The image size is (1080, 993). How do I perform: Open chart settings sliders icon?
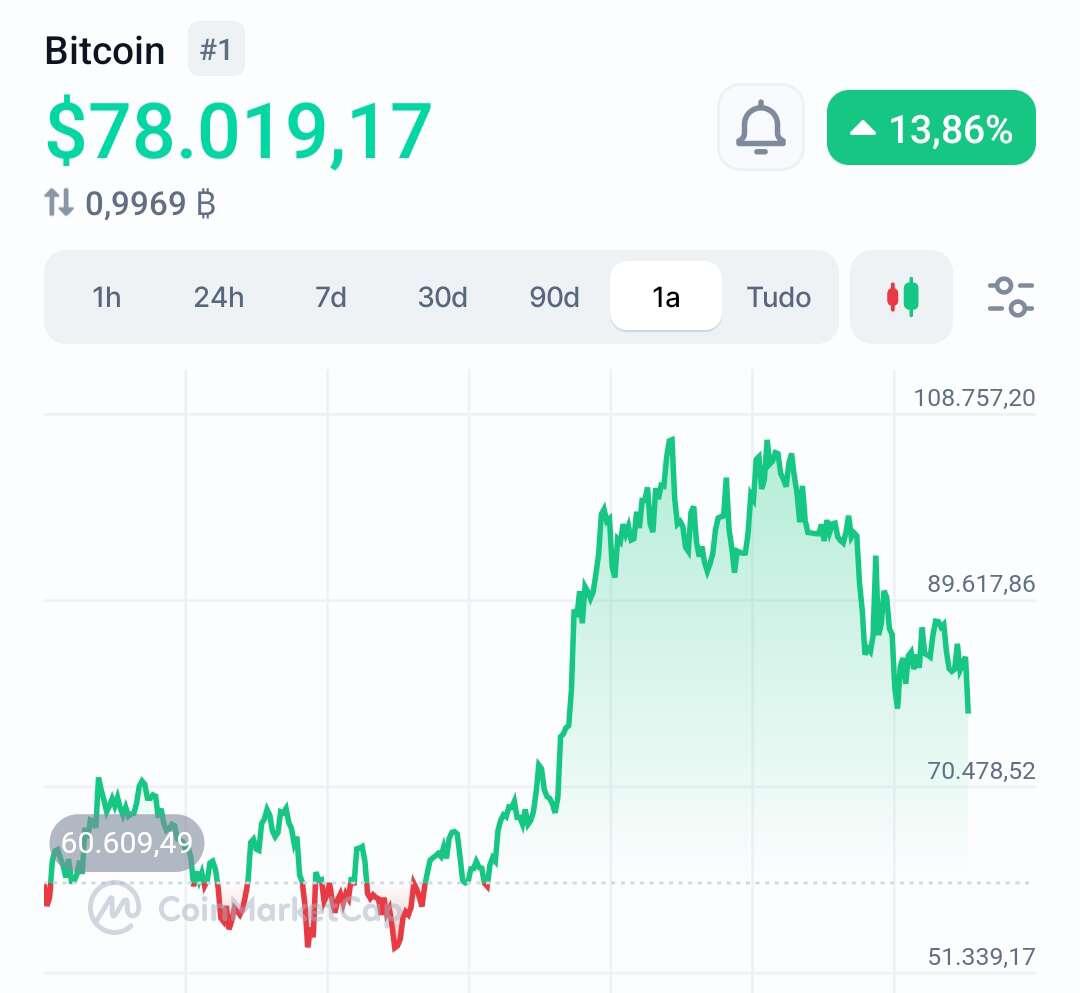[1010, 297]
